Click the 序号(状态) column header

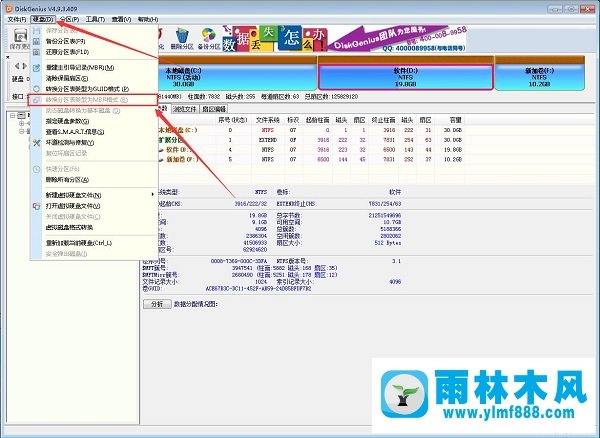tap(233, 120)
